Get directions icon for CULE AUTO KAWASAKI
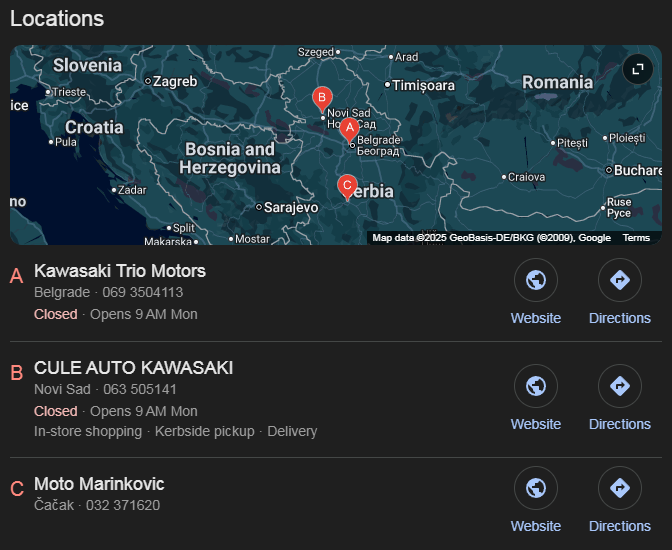 [x=619, y=385]
